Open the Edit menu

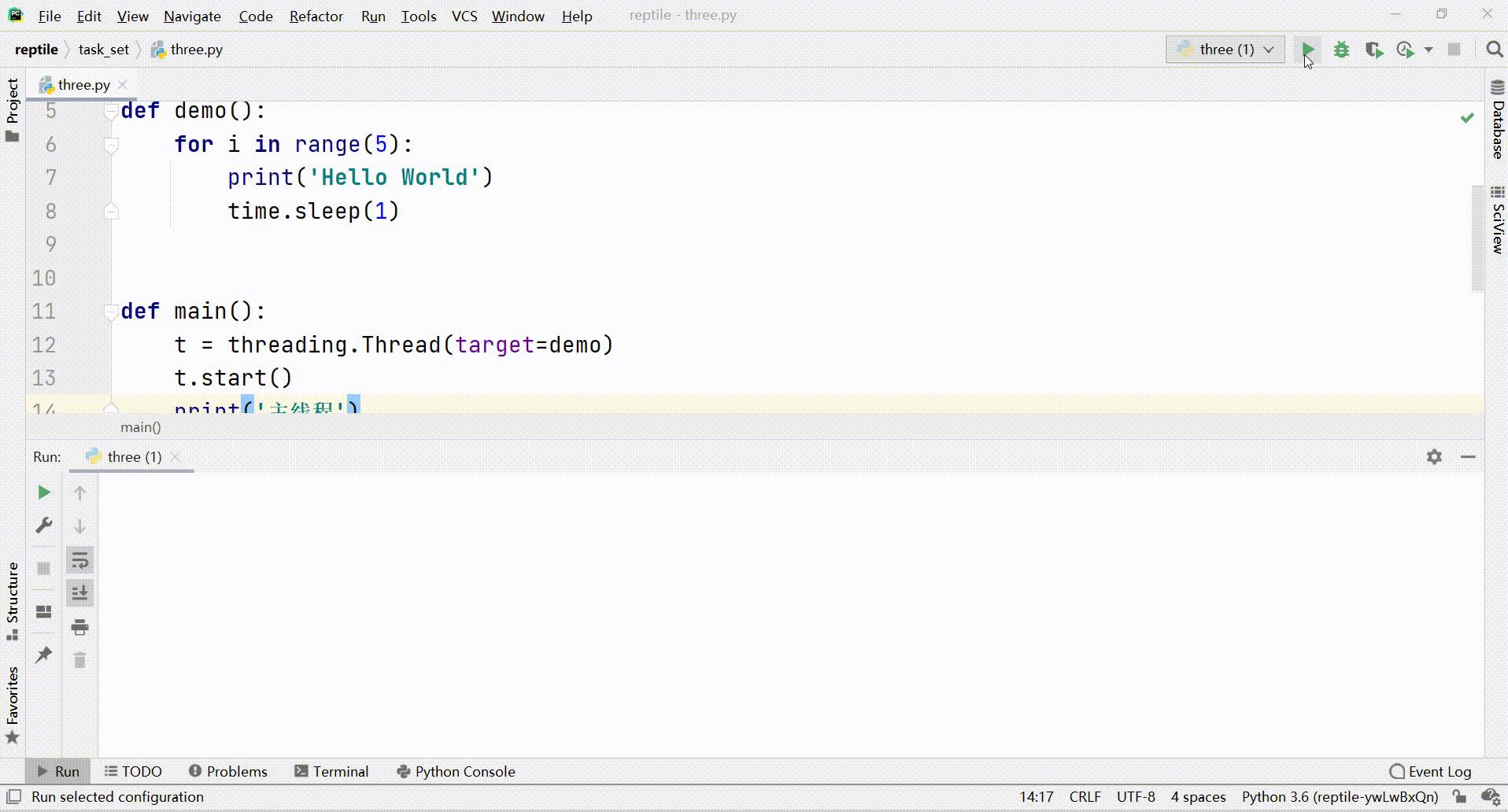(89, 16)
